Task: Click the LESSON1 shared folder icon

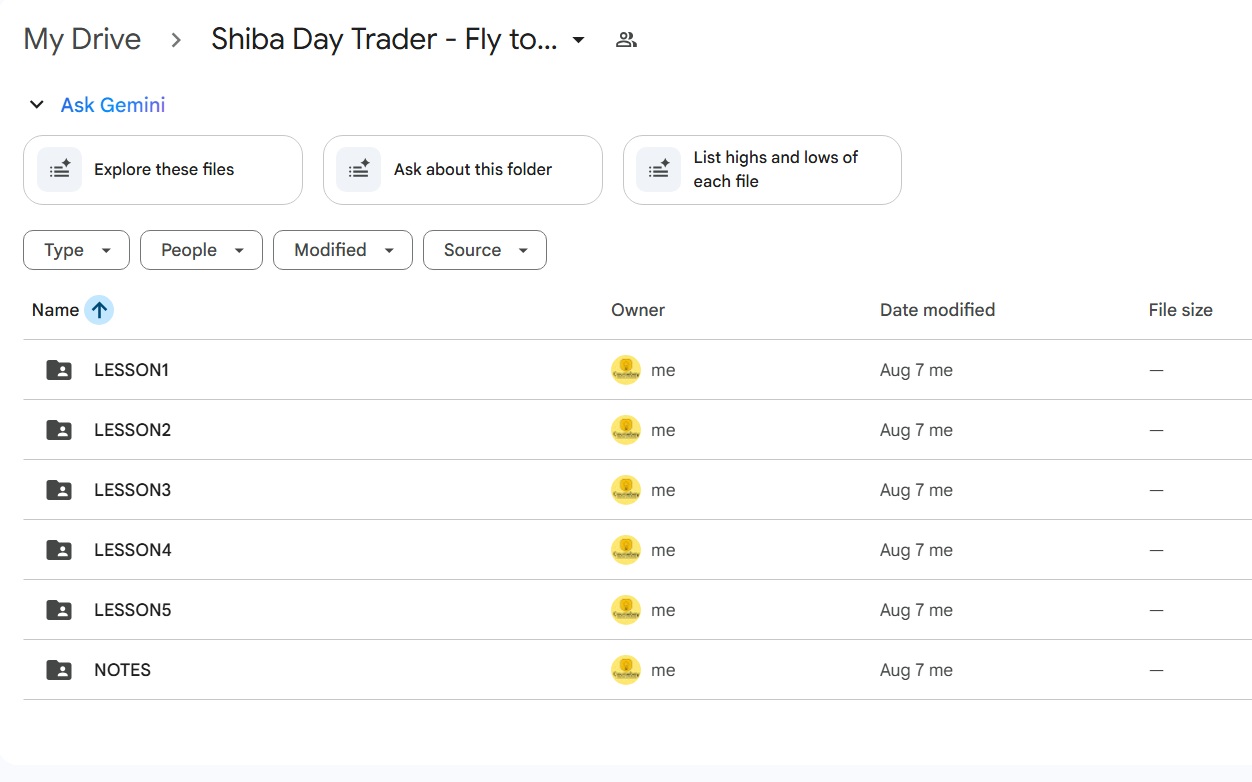Action: 59,370
